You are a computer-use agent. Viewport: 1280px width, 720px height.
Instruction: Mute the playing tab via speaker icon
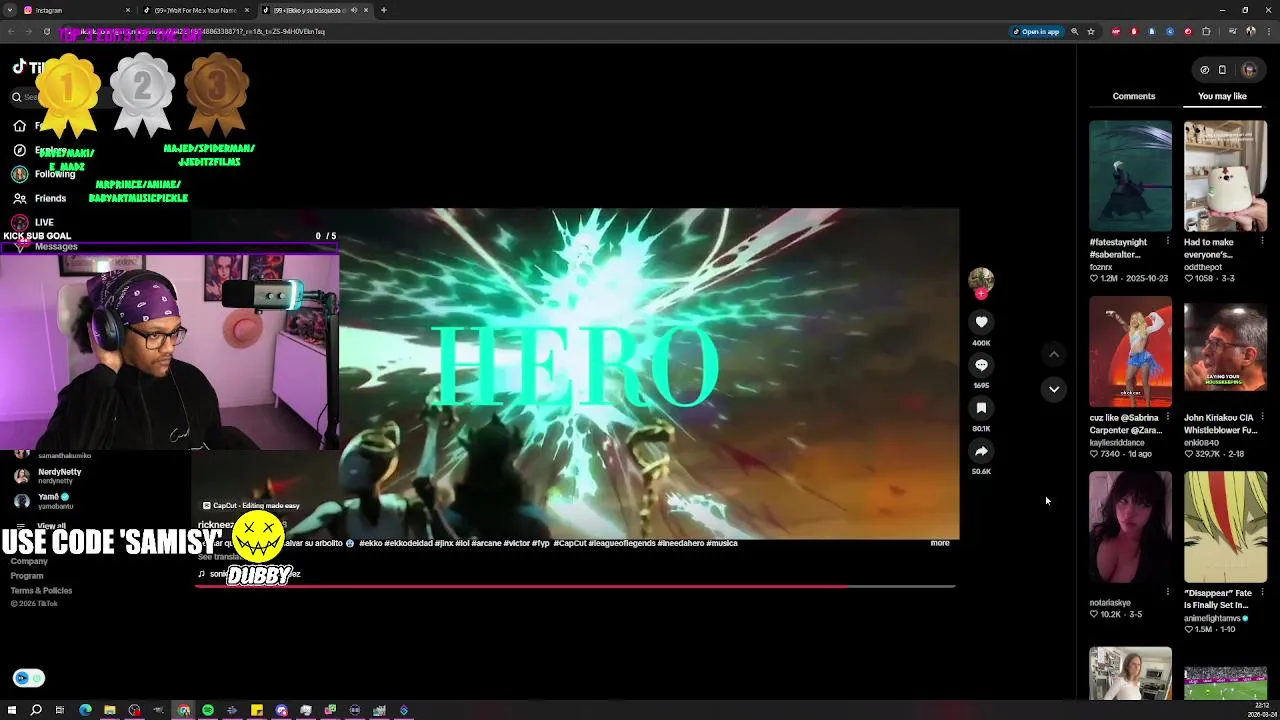pos(353,10)
